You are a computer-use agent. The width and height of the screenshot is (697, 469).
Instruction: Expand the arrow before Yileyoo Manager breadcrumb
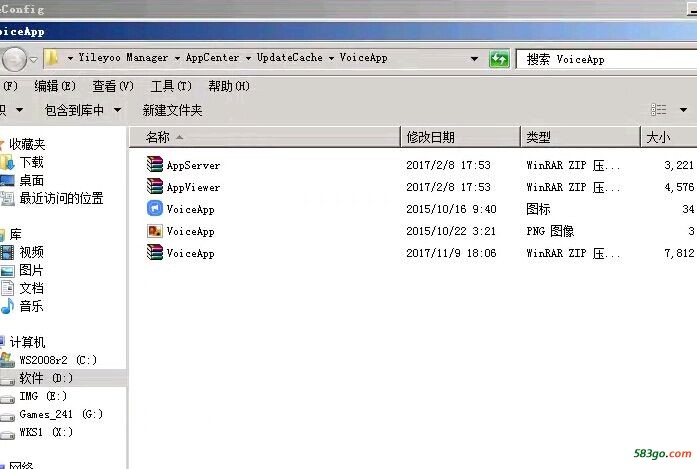(x=70, y=58)
